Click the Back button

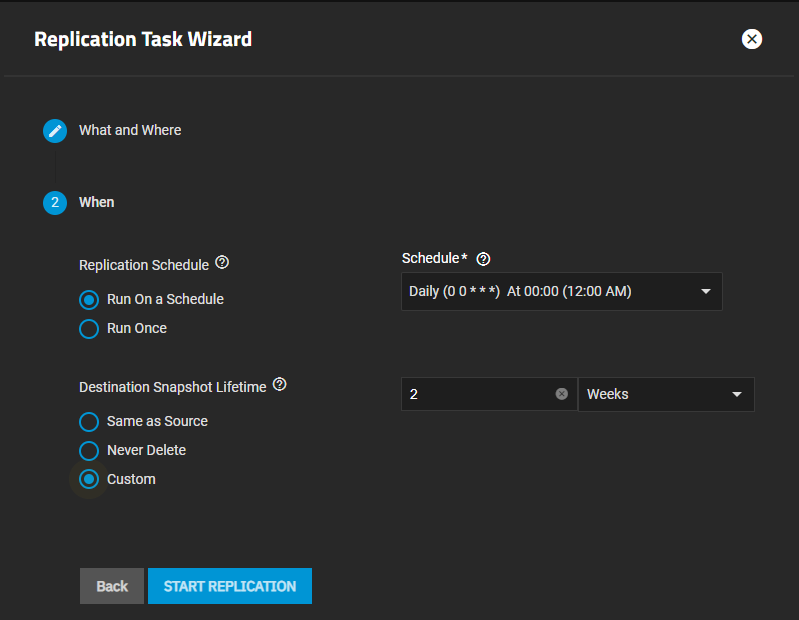112,586
